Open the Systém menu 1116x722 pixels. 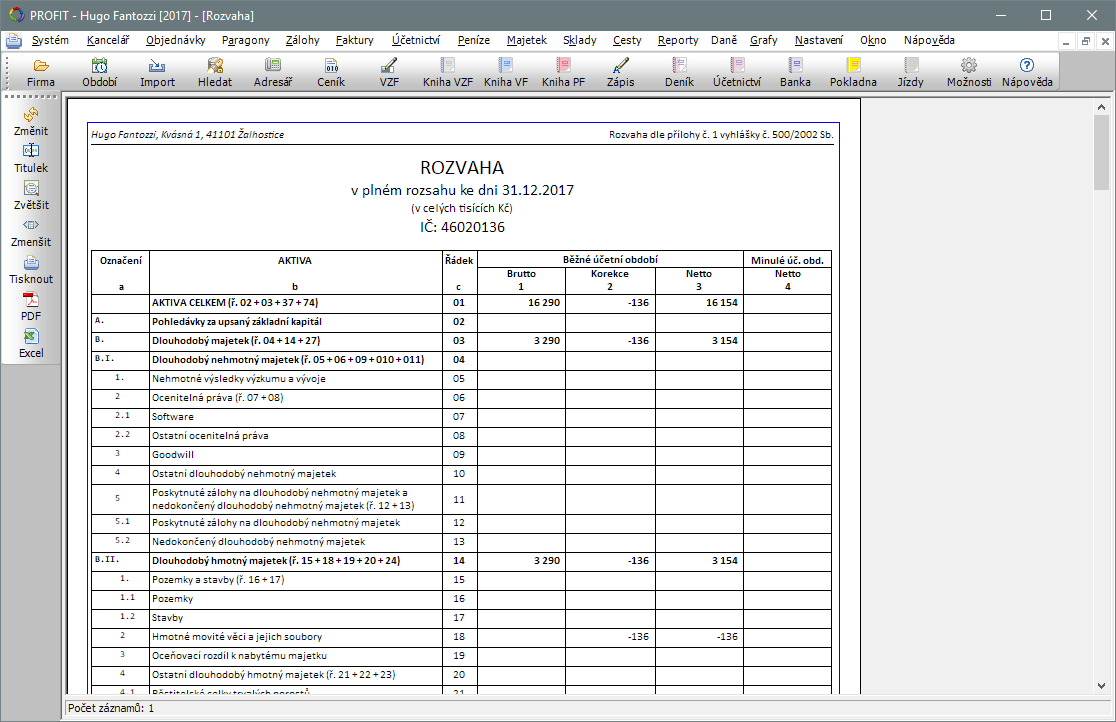(50, 41)
